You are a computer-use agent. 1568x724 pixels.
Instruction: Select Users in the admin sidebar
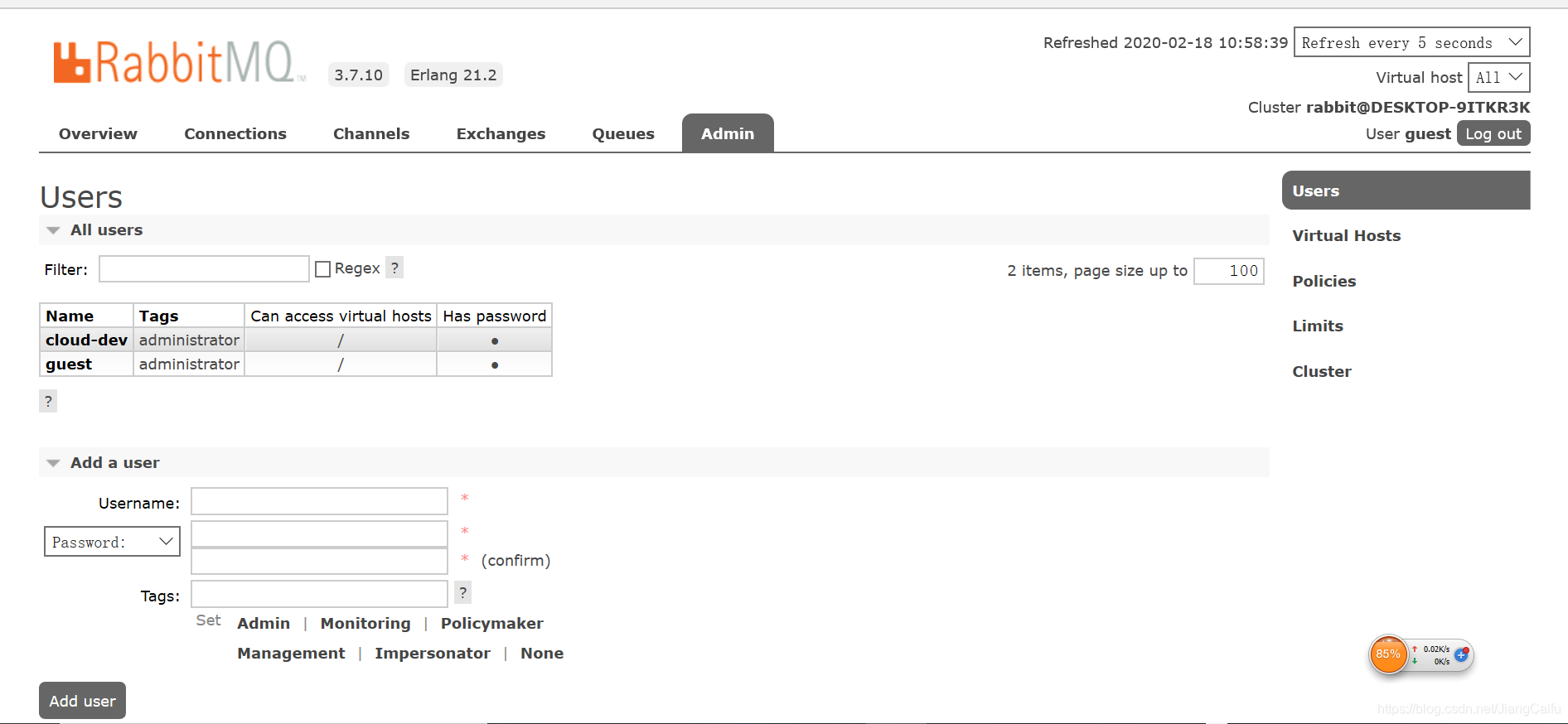point(1406,191)
